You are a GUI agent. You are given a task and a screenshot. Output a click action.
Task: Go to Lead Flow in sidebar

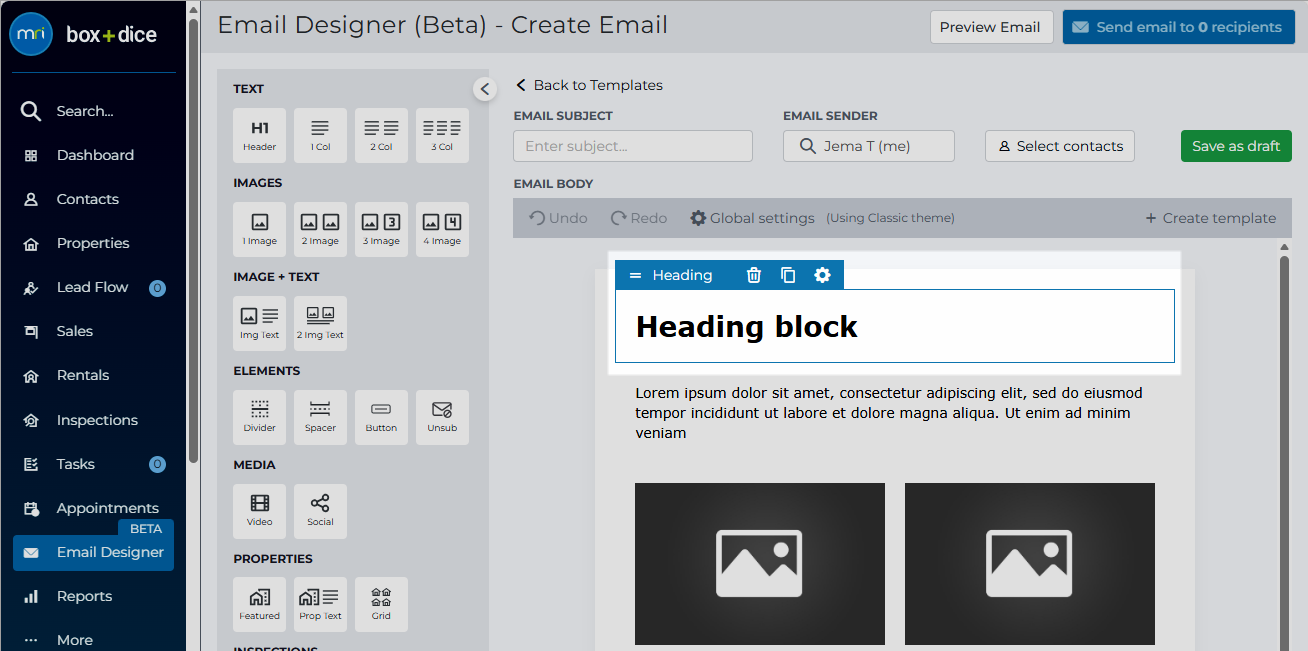(93, 287)
